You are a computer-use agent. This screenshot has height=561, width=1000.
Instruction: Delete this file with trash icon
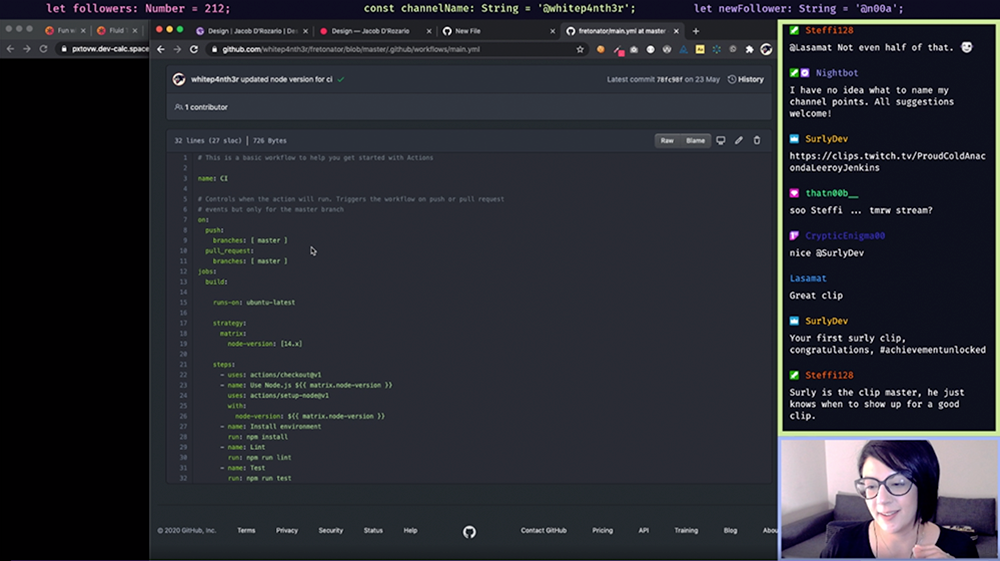[757, 140]
